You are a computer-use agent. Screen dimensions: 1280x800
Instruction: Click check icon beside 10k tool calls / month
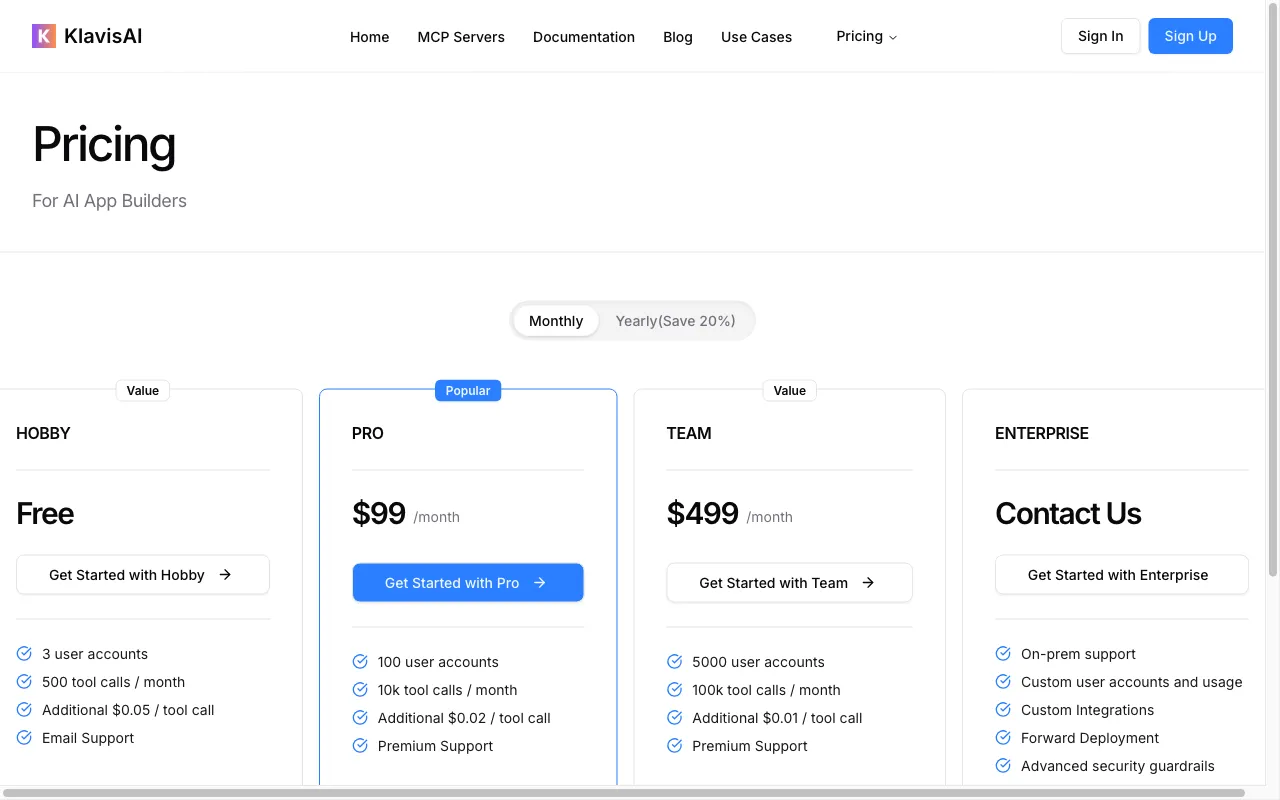tap(360, 690)
